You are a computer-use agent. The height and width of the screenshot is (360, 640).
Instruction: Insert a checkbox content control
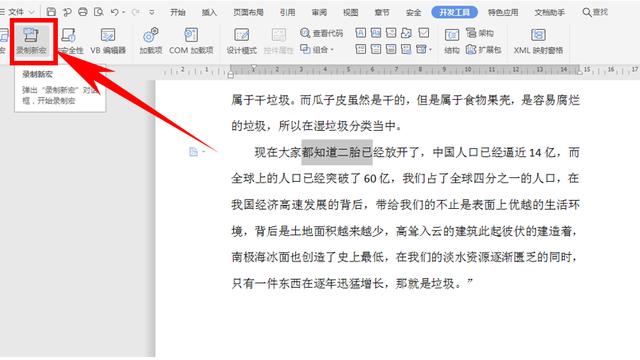coord(424,33)
